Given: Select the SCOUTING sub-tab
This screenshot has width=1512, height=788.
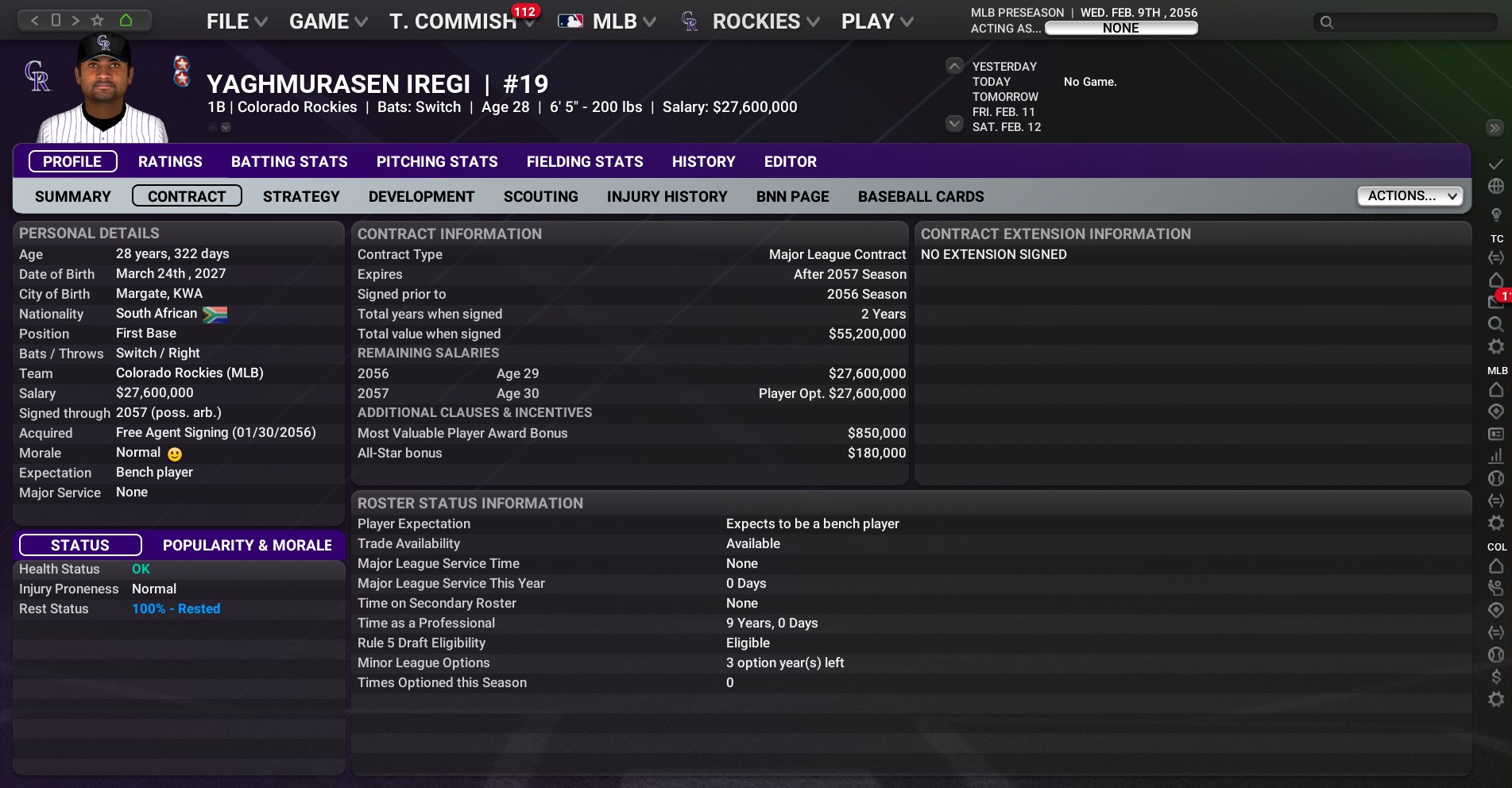Looking at the screenshot, I should [540, 196].
